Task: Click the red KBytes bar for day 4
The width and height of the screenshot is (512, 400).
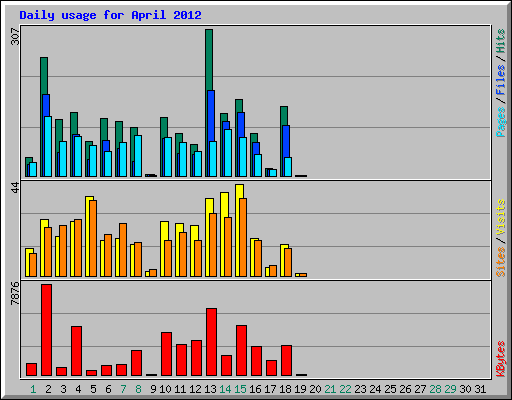Action: click(76, 351)
